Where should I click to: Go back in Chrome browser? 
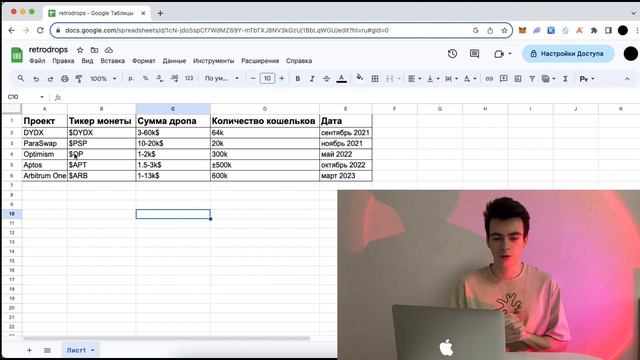[x=11, y=30]
